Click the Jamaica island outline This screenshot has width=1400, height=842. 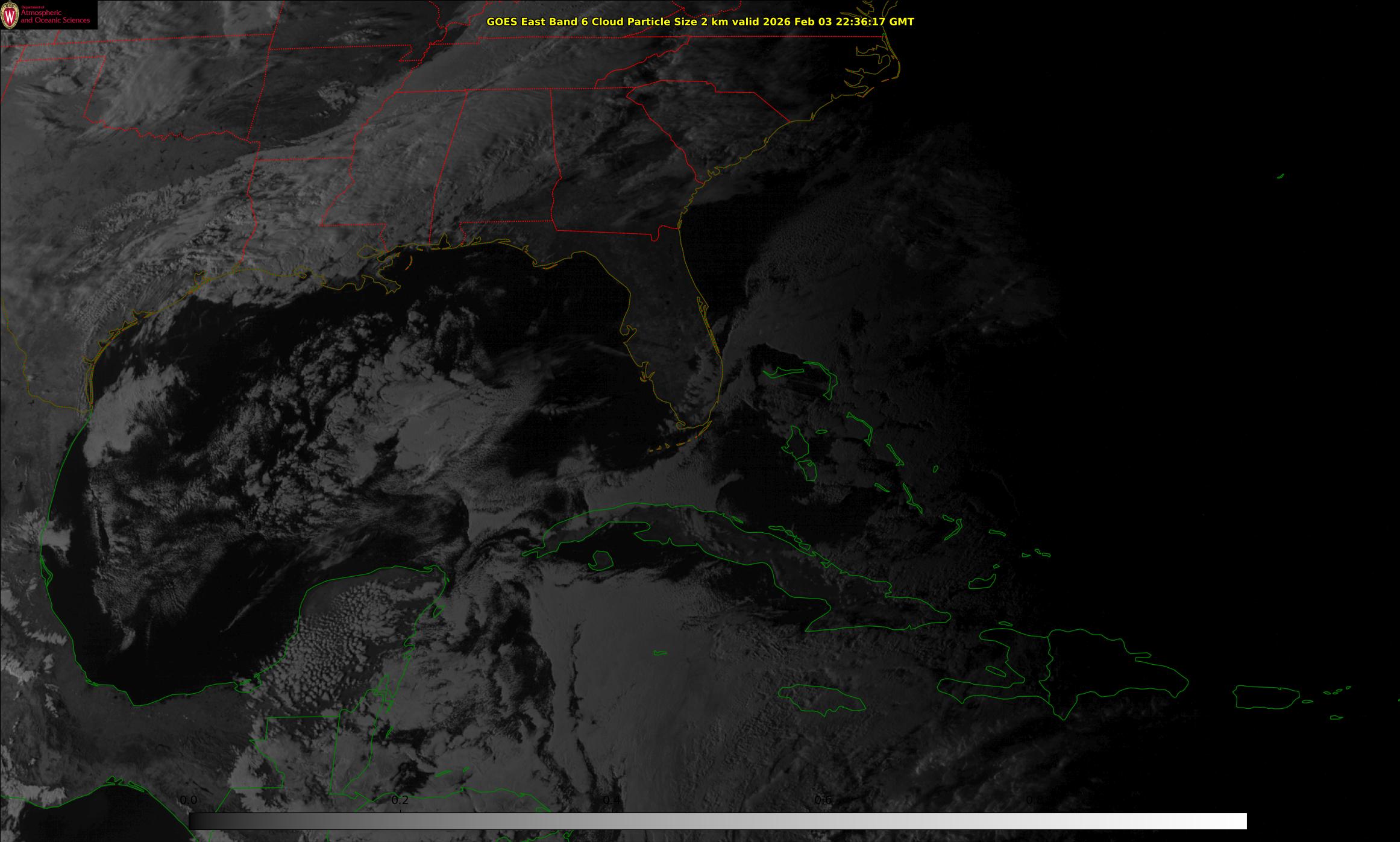click(821, 698)
